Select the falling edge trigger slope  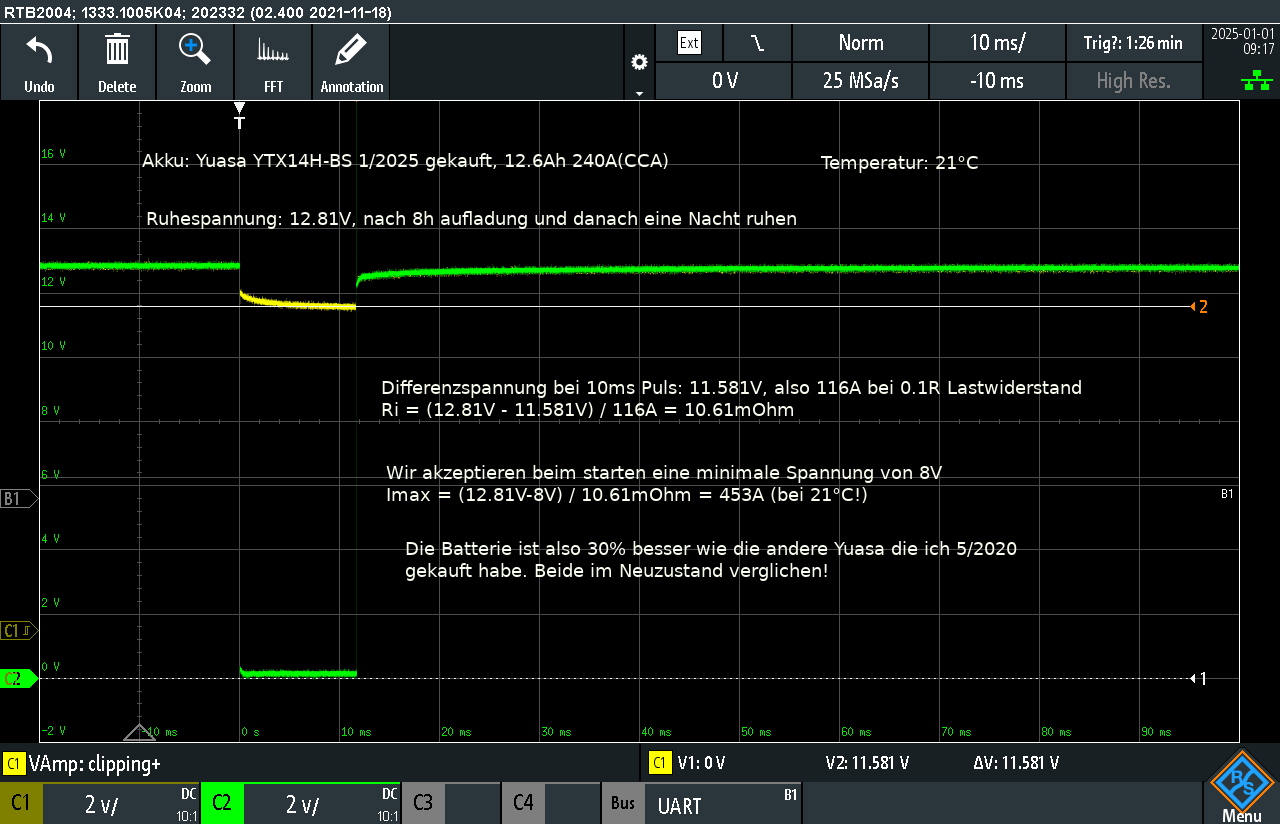point(757,43)
